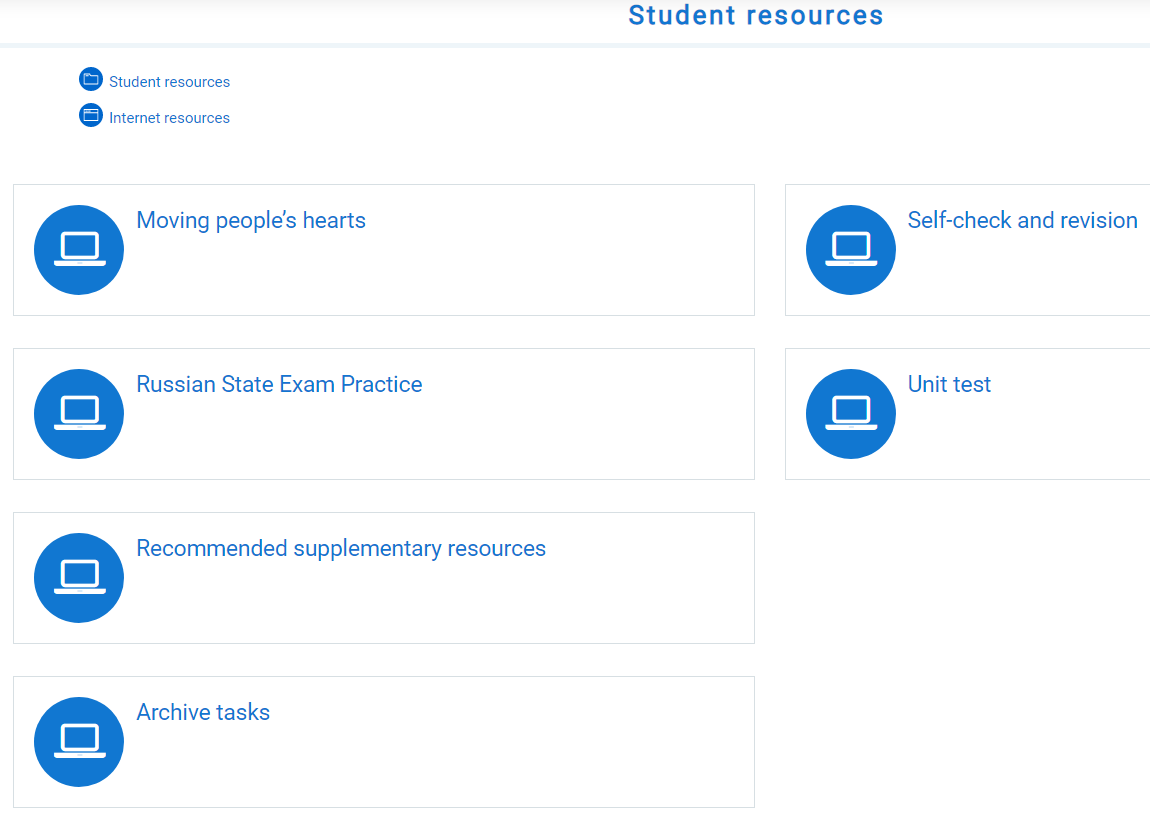The width and height of the screenshot is (1150, 837).
Task: Click the icon beside Internet resources
Action: 90,114
